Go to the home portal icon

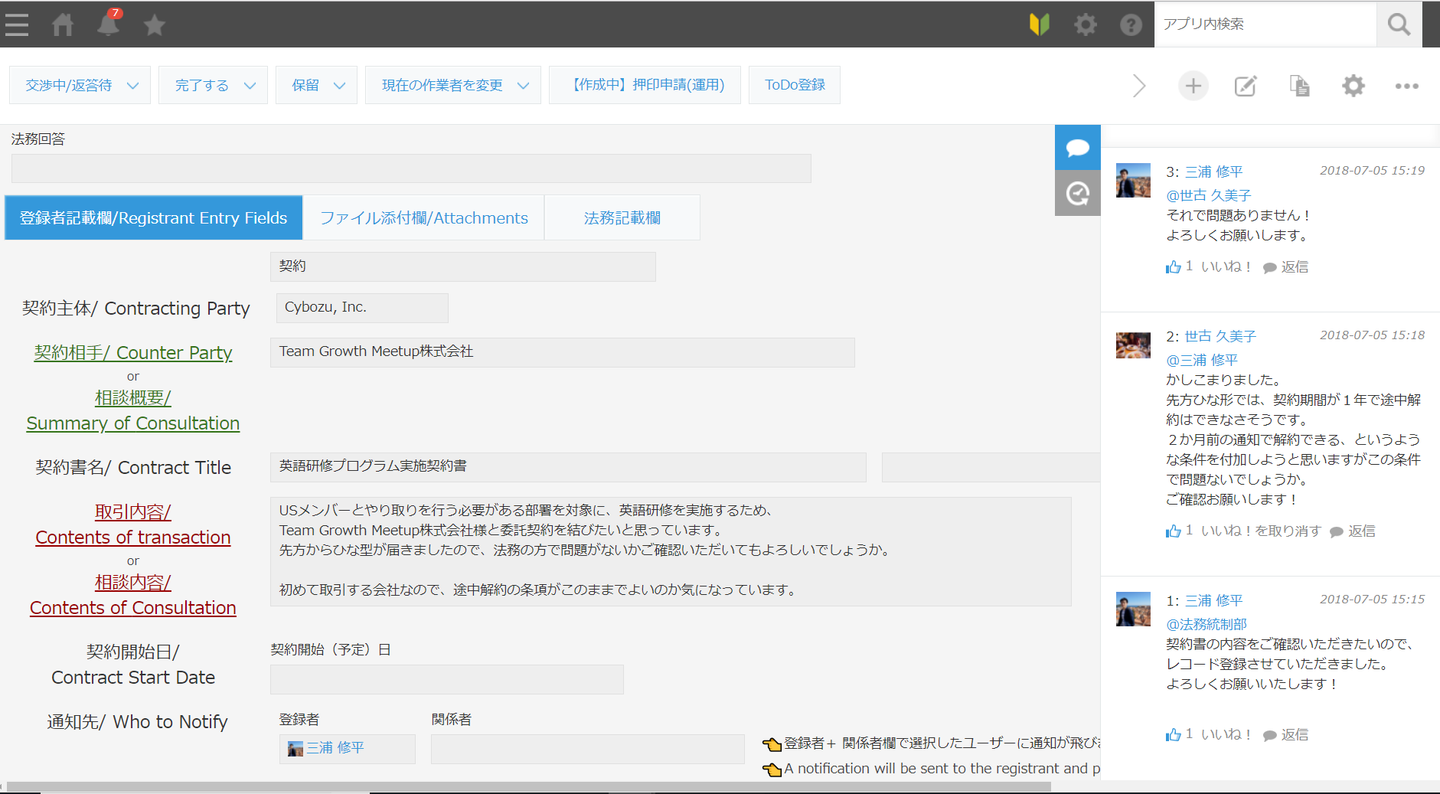(x=63, y=25)
